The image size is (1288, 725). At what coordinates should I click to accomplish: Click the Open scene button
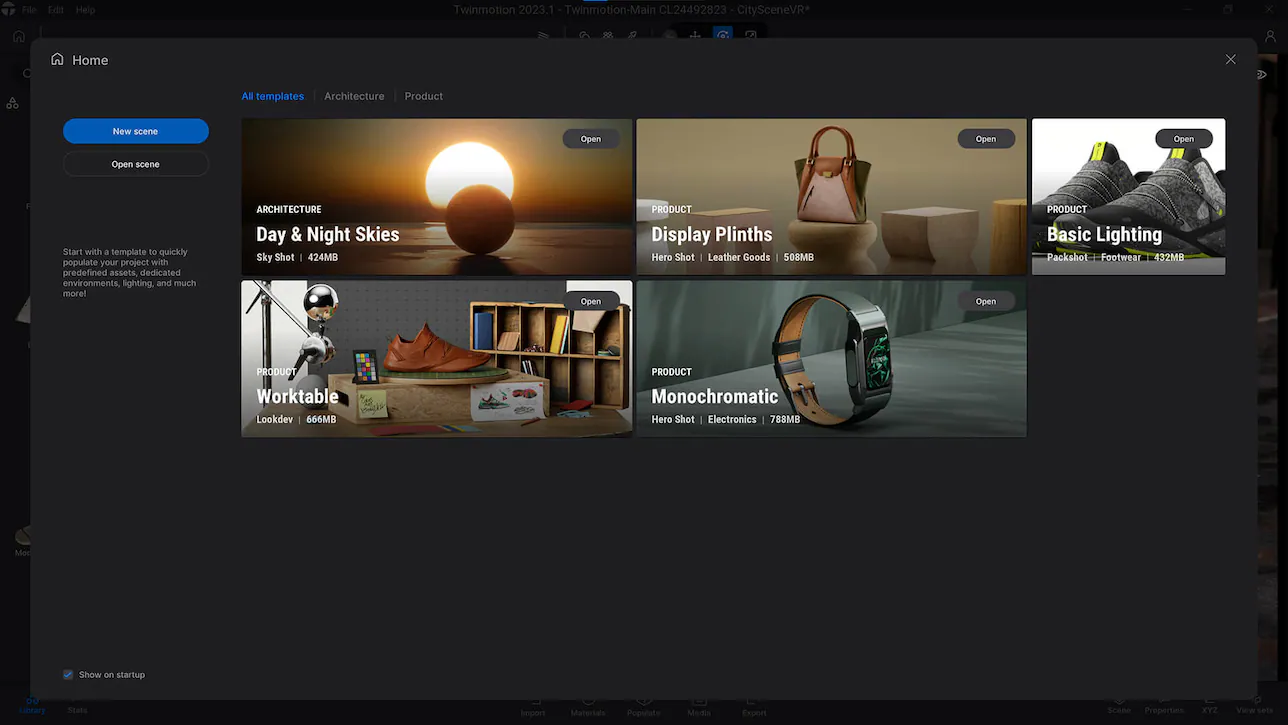coord(135,164)
